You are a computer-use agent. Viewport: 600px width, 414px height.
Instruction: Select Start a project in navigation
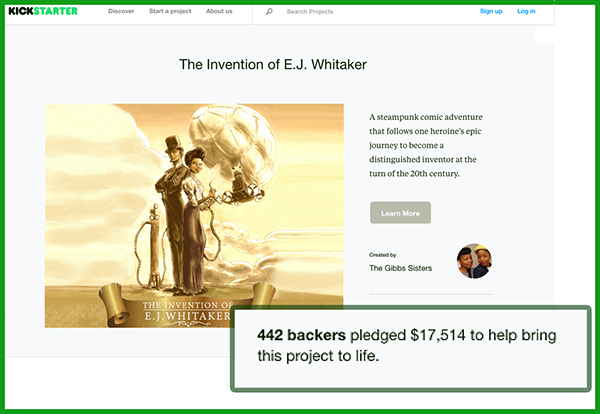[170, 11]
